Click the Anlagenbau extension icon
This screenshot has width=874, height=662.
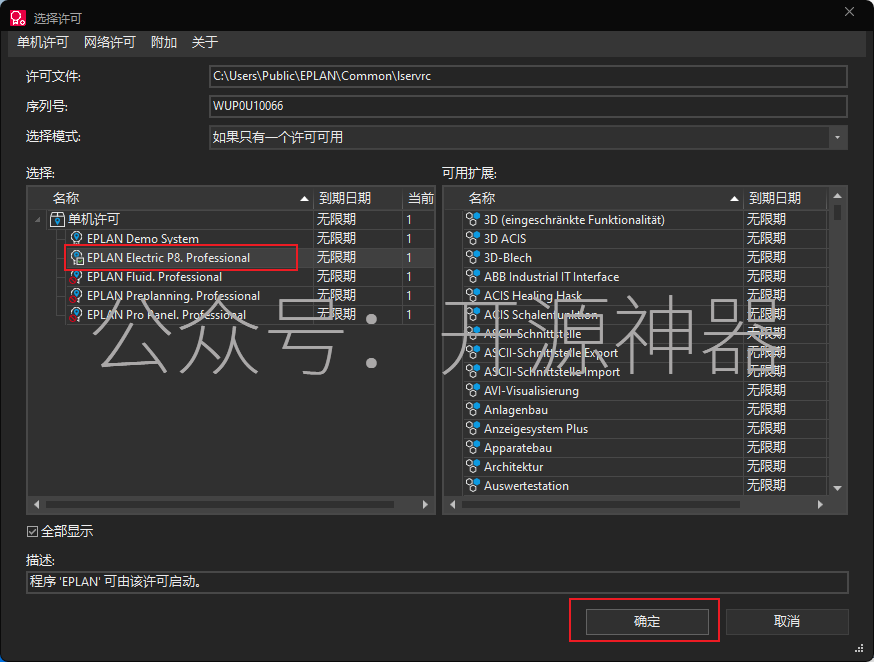coord(473,409)
